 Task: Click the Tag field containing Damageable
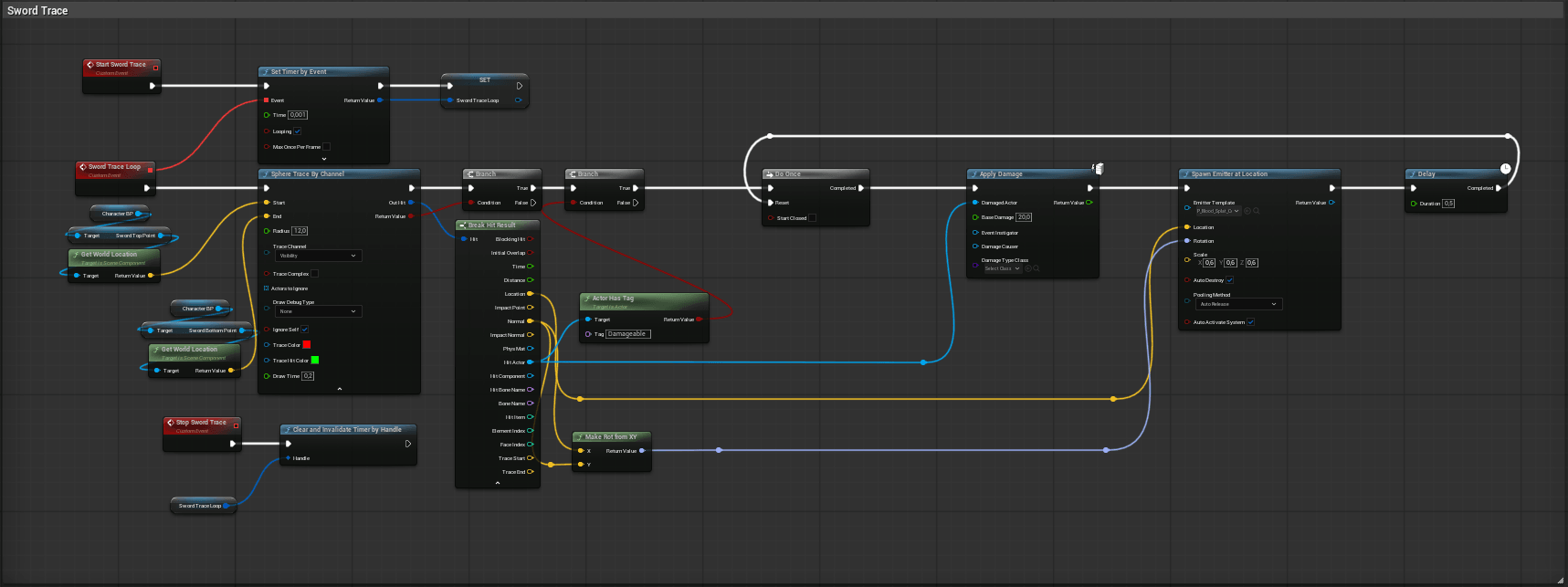tap(627, 334)
